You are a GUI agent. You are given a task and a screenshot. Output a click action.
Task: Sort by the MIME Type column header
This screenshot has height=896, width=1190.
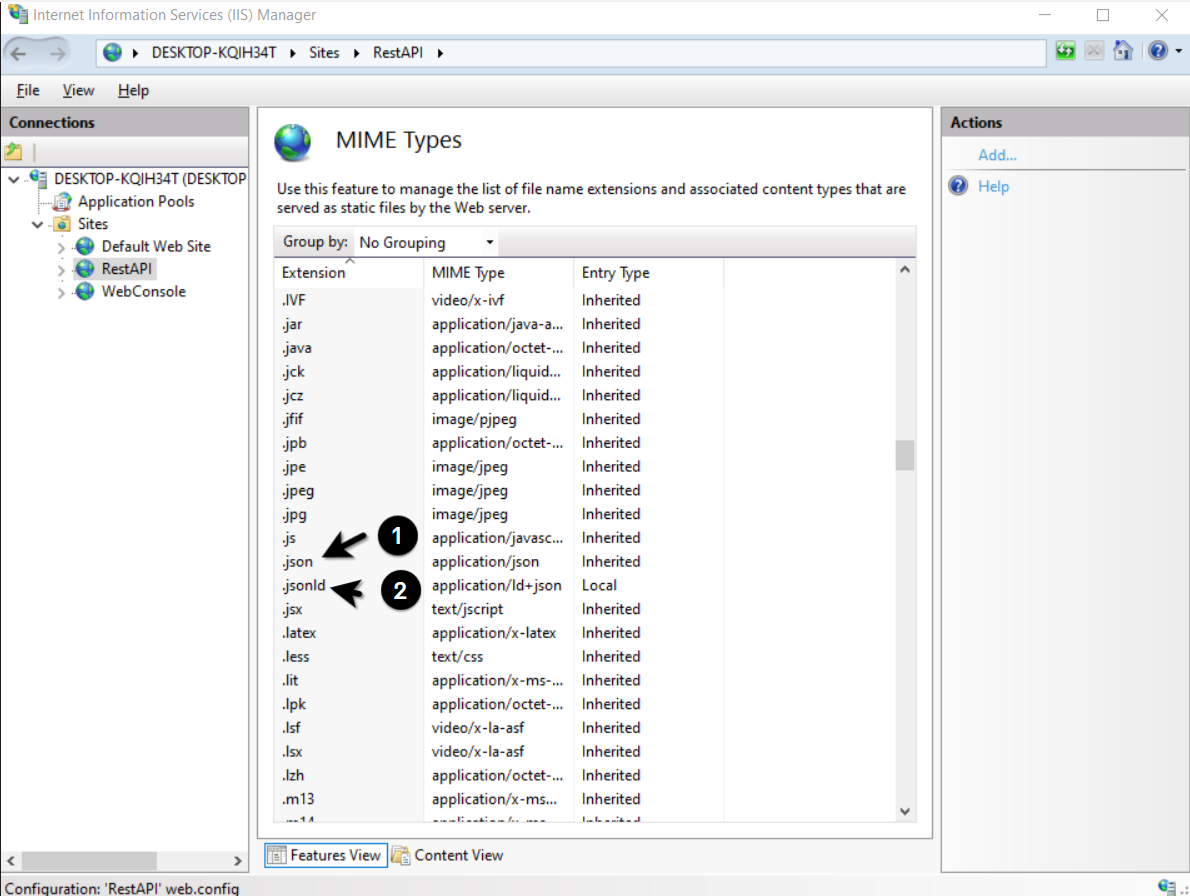click(x=499, y=272)
